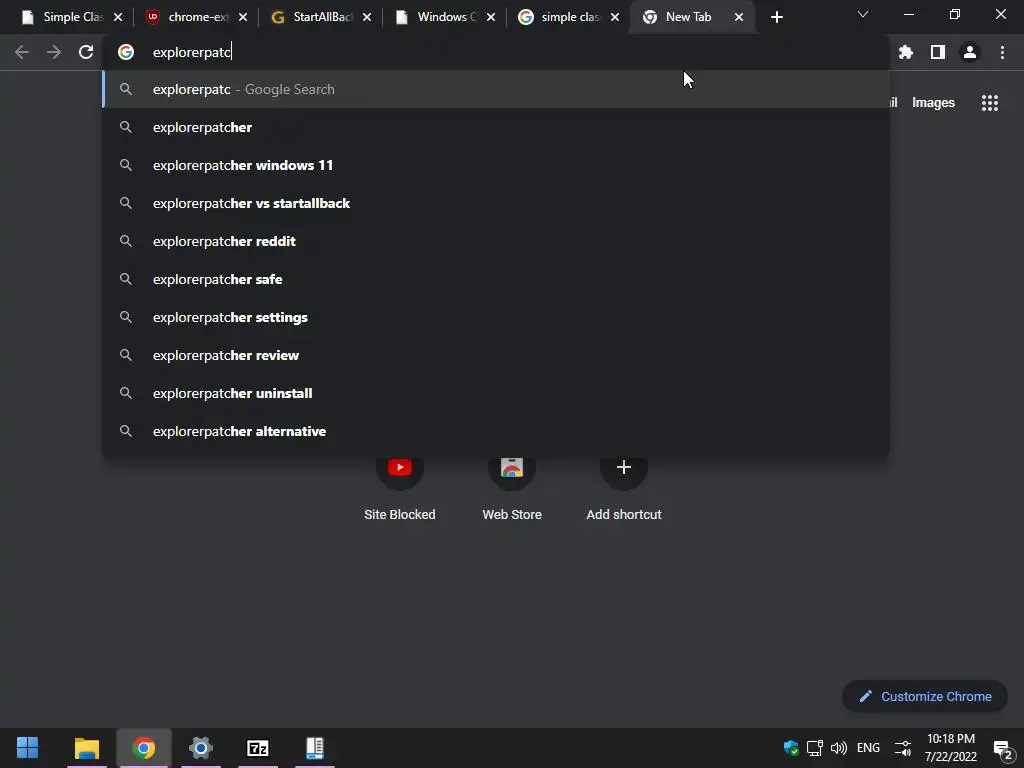Screen dimensions: 1024x768
Task: Click the Customize Chrome button
Action: pos(925,696)
